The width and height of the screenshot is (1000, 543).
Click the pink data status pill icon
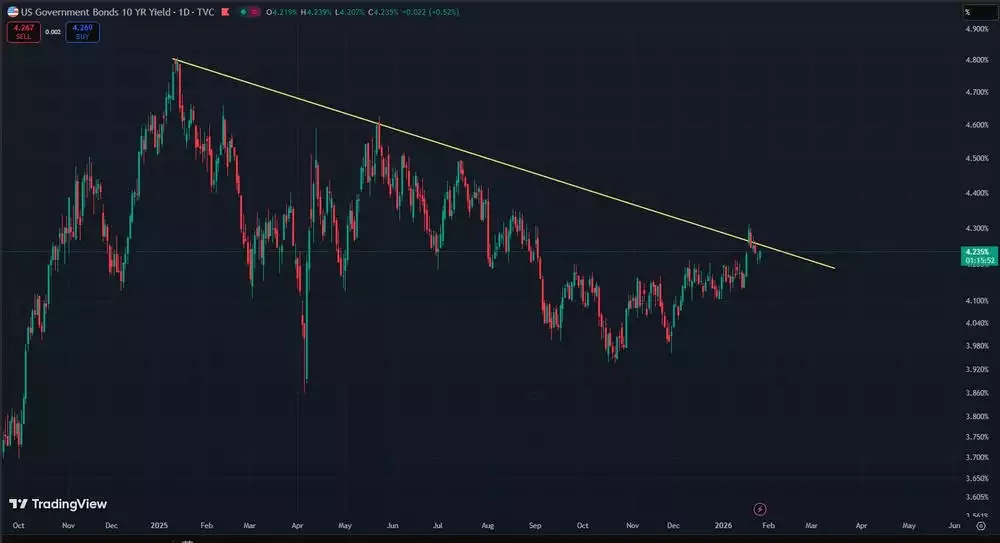pyautogui.click(x=254, y=11)
